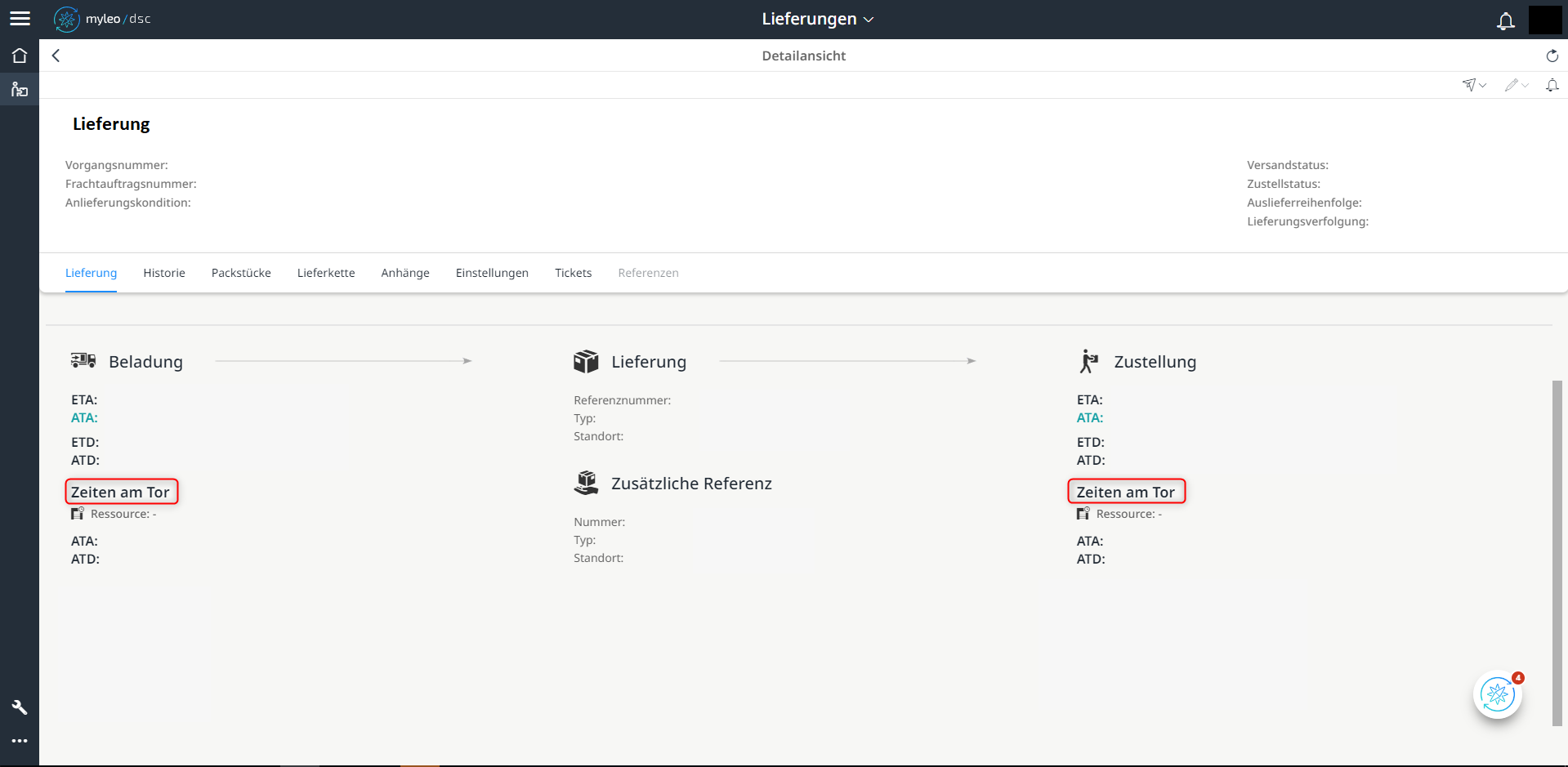Click the Detailansicht page title
Image resolution: width=1568 pixels, height=767 pixels.
coord(804,56)
